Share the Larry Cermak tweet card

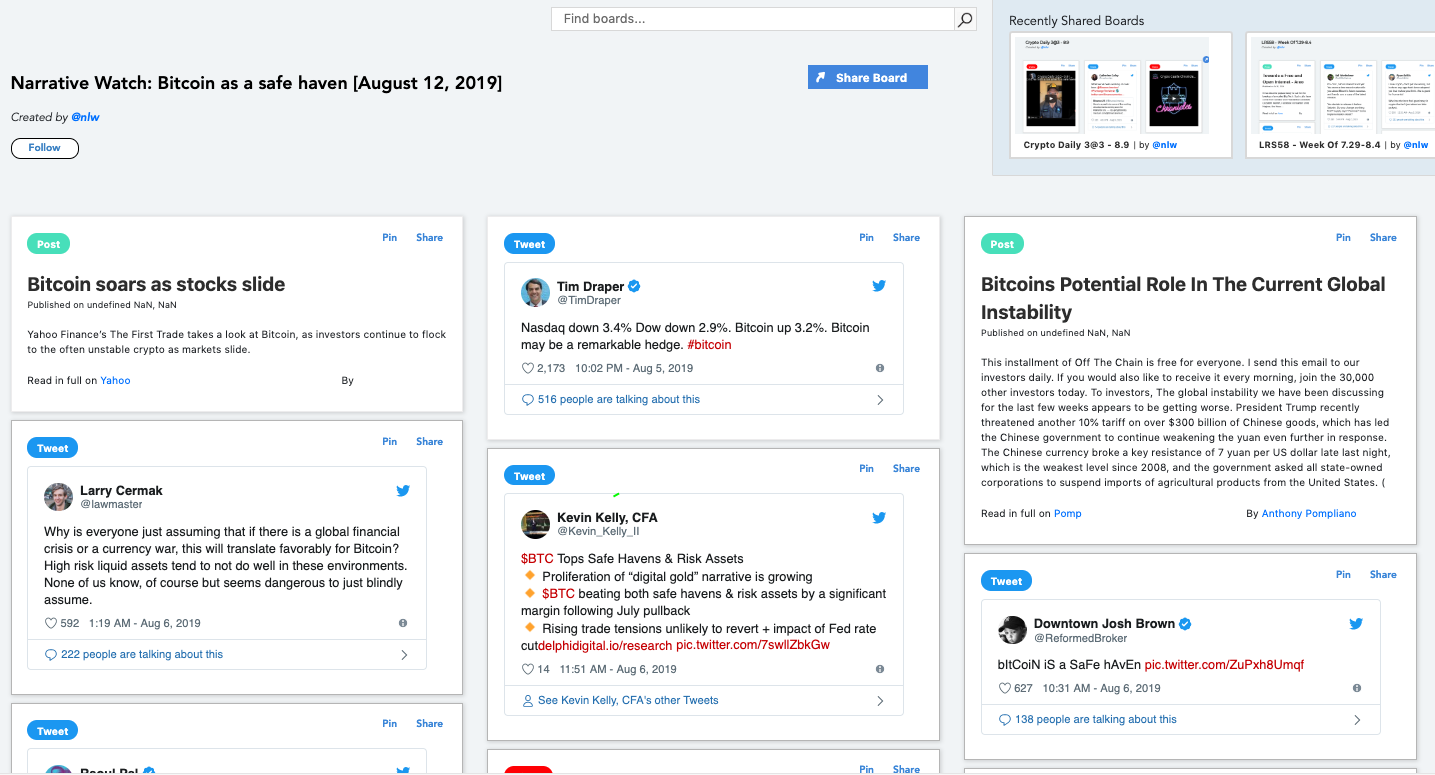click(x=430, y=442)
